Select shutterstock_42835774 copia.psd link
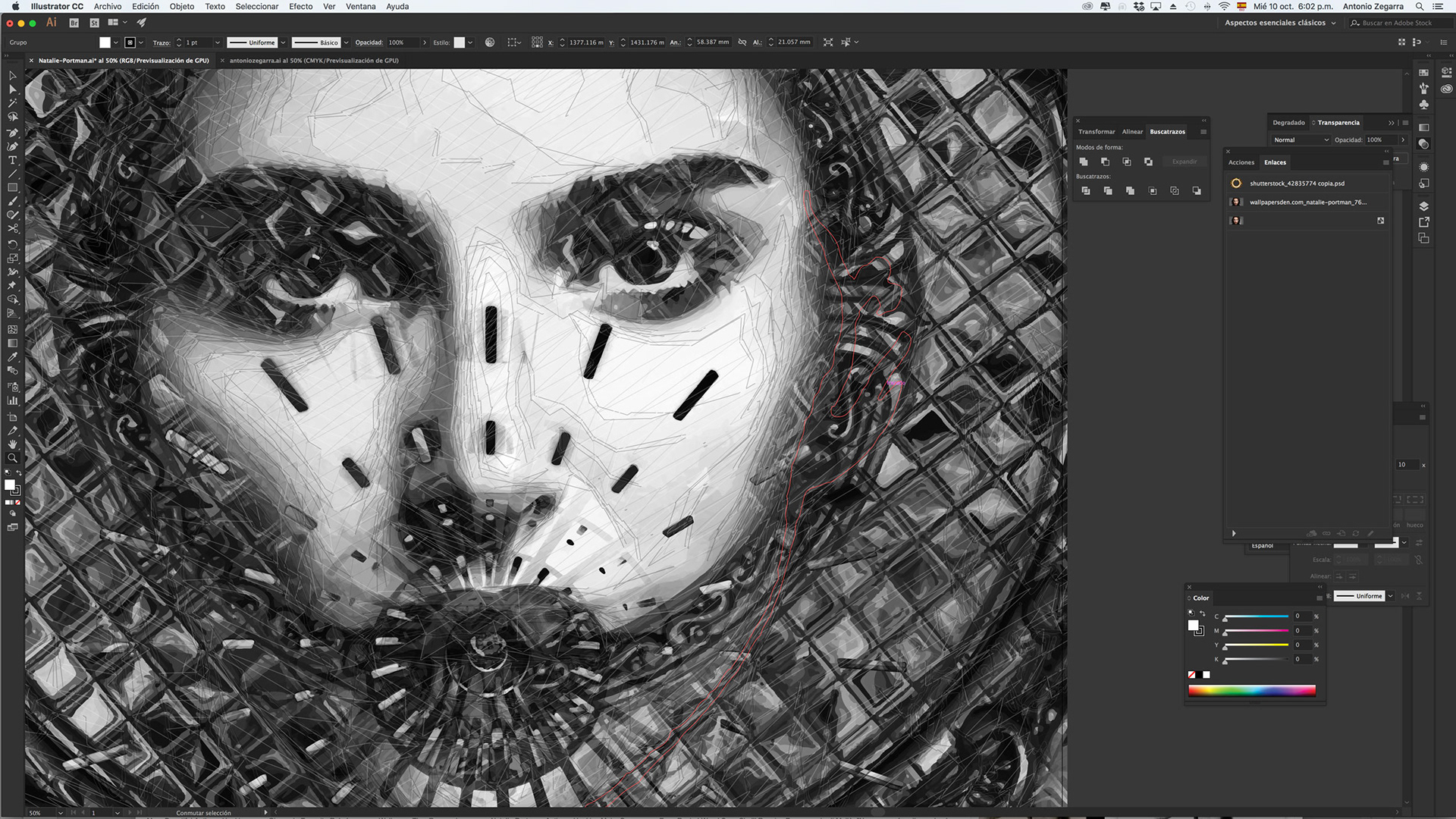 point(1297,184)
